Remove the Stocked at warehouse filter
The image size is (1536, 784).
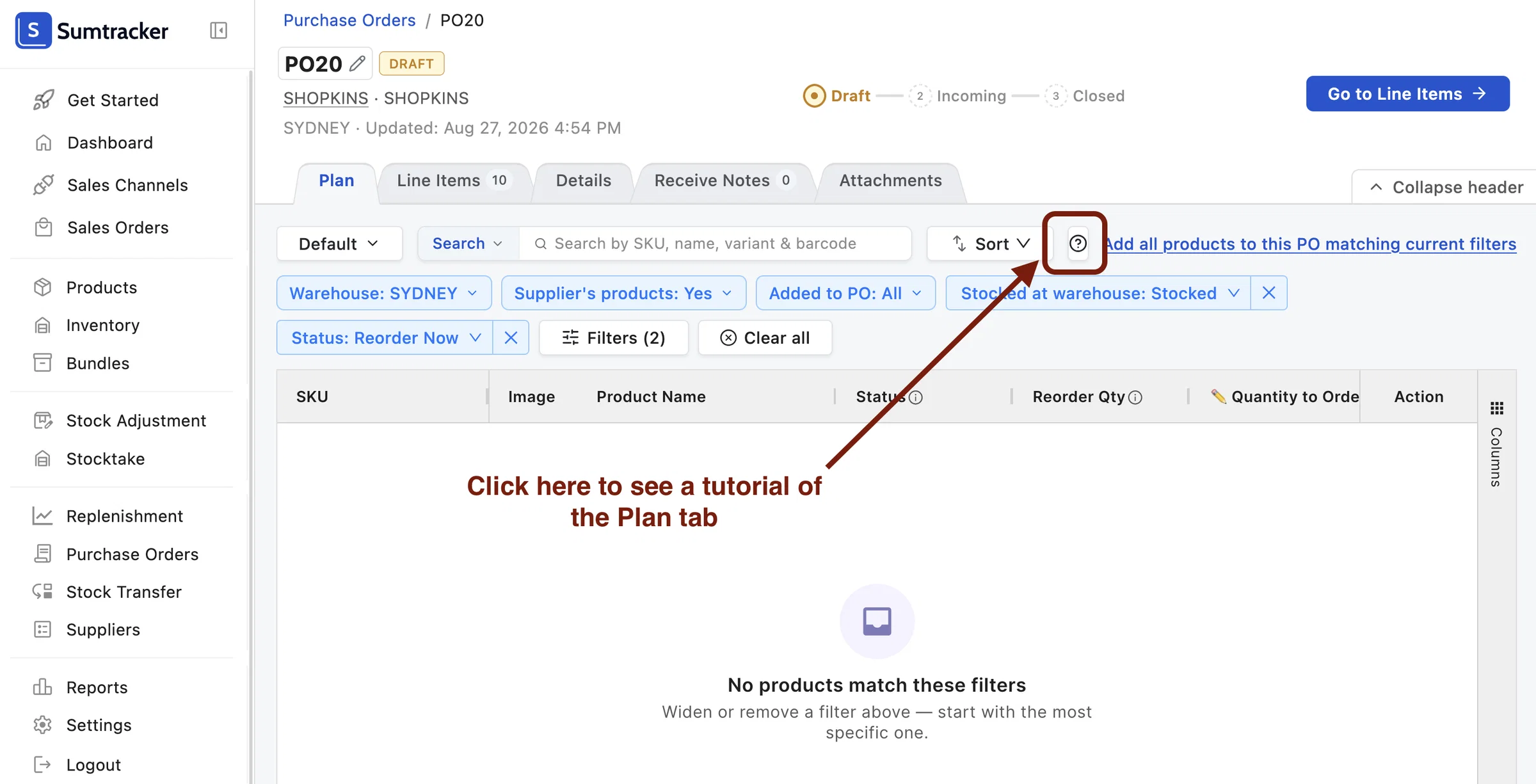pos(1268,293)
